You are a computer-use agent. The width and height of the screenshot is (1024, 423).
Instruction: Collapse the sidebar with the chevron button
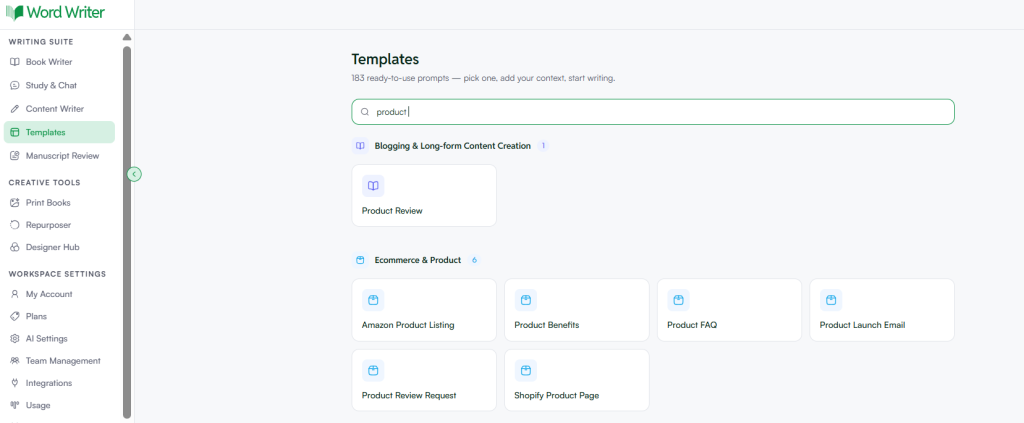pyautogui.click(x=134, y=174)
